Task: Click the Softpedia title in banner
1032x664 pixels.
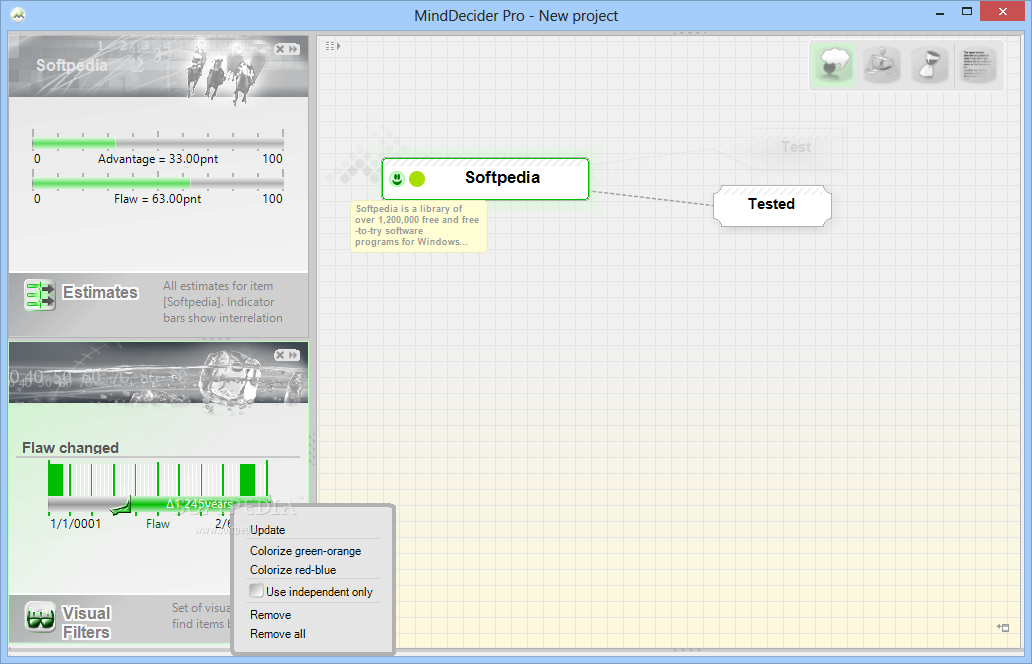Action: 72,65
